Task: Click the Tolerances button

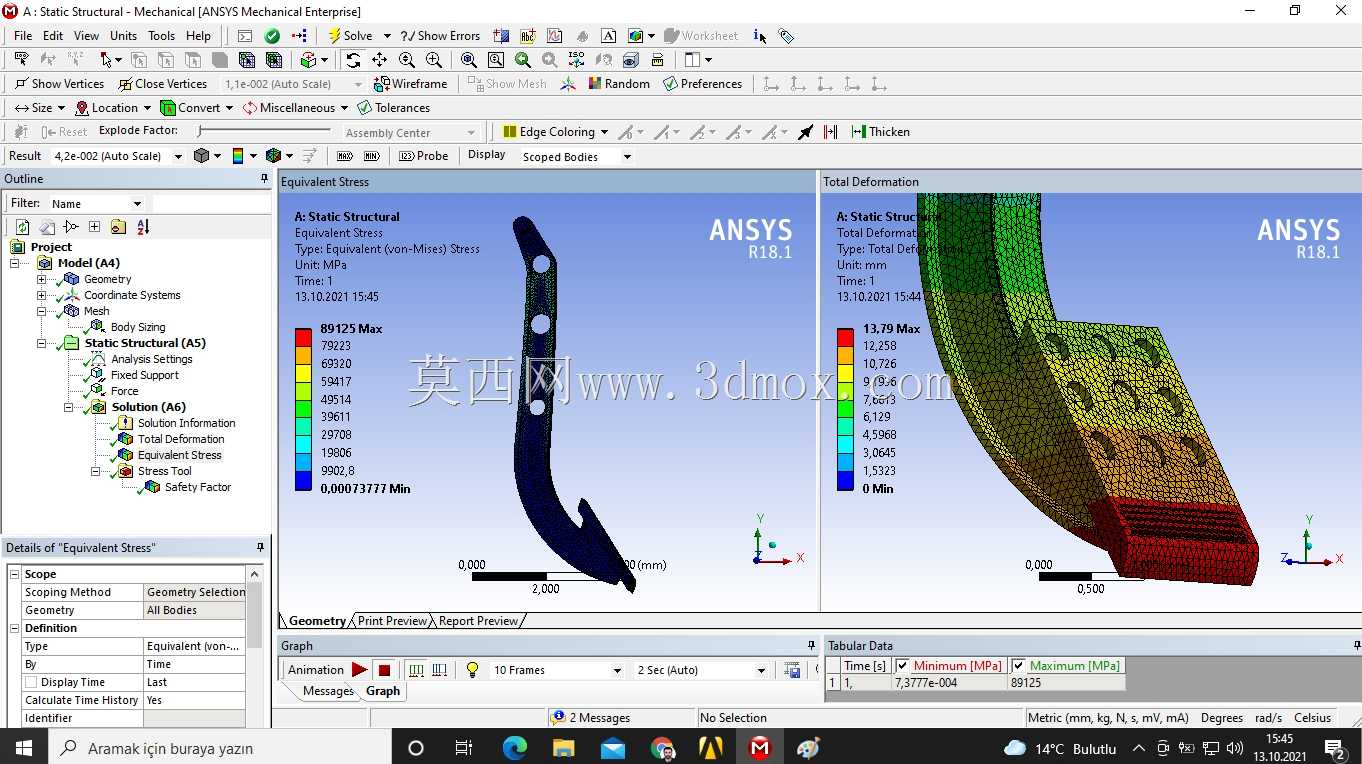Action: coord(393,108)
